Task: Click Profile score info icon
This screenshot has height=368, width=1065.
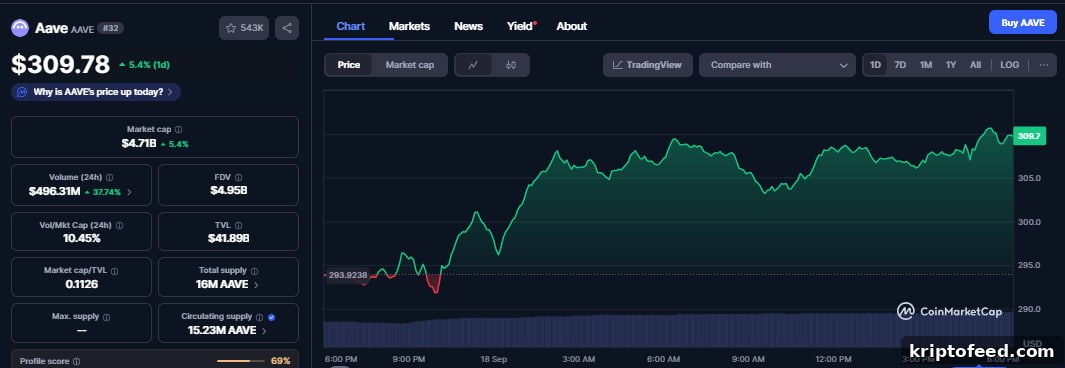Action: click(x=76, y=362)
